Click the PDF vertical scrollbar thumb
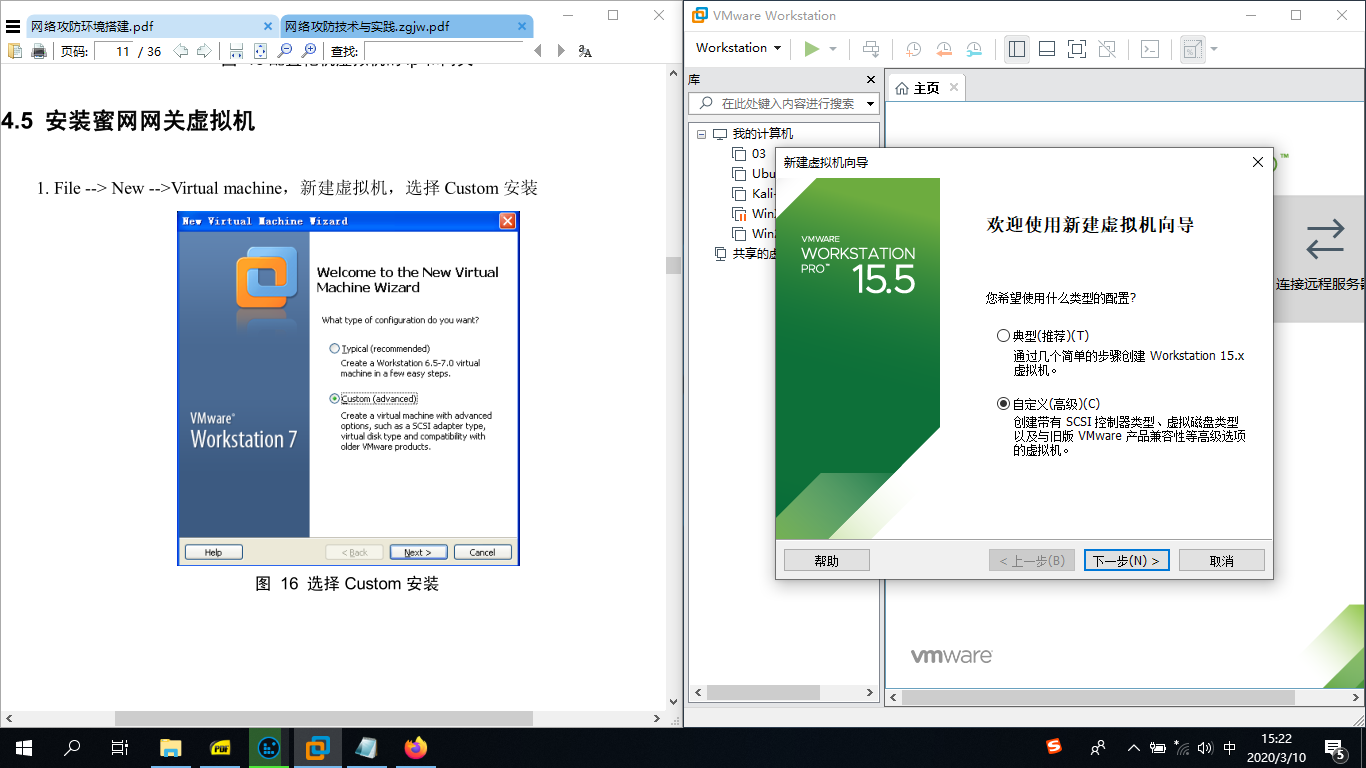Viewport: 1366px width, 768px height. tap(674, 265)
